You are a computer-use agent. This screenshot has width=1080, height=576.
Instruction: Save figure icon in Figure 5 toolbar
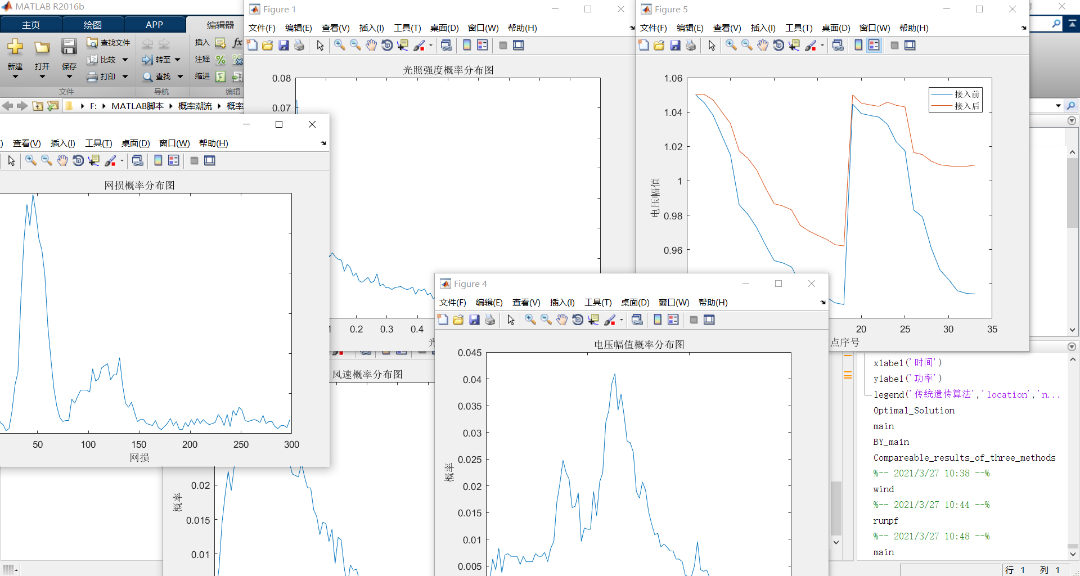(x=674, y=45)
